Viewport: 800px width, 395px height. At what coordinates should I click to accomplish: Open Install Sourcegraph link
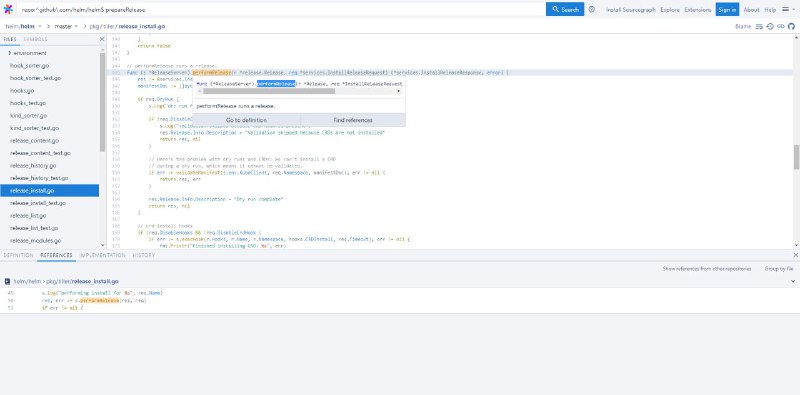tap(631, 10)
